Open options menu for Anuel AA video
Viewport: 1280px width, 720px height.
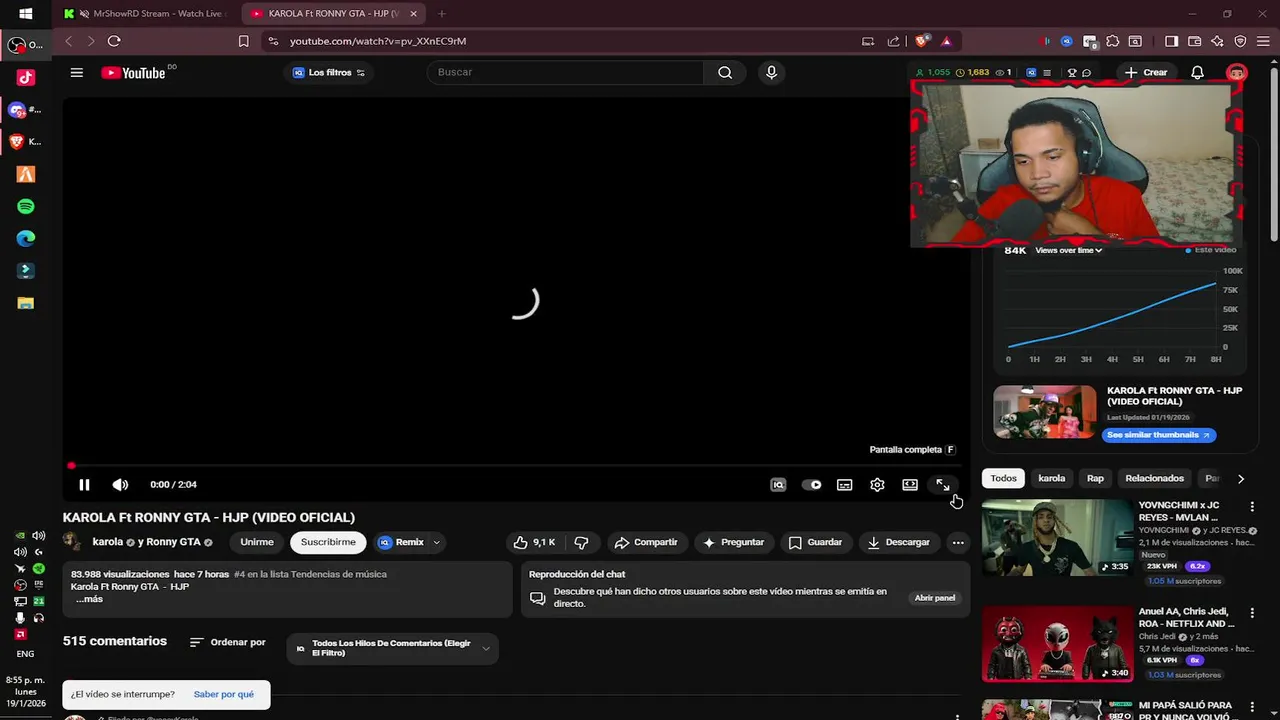pos(1251,612)
